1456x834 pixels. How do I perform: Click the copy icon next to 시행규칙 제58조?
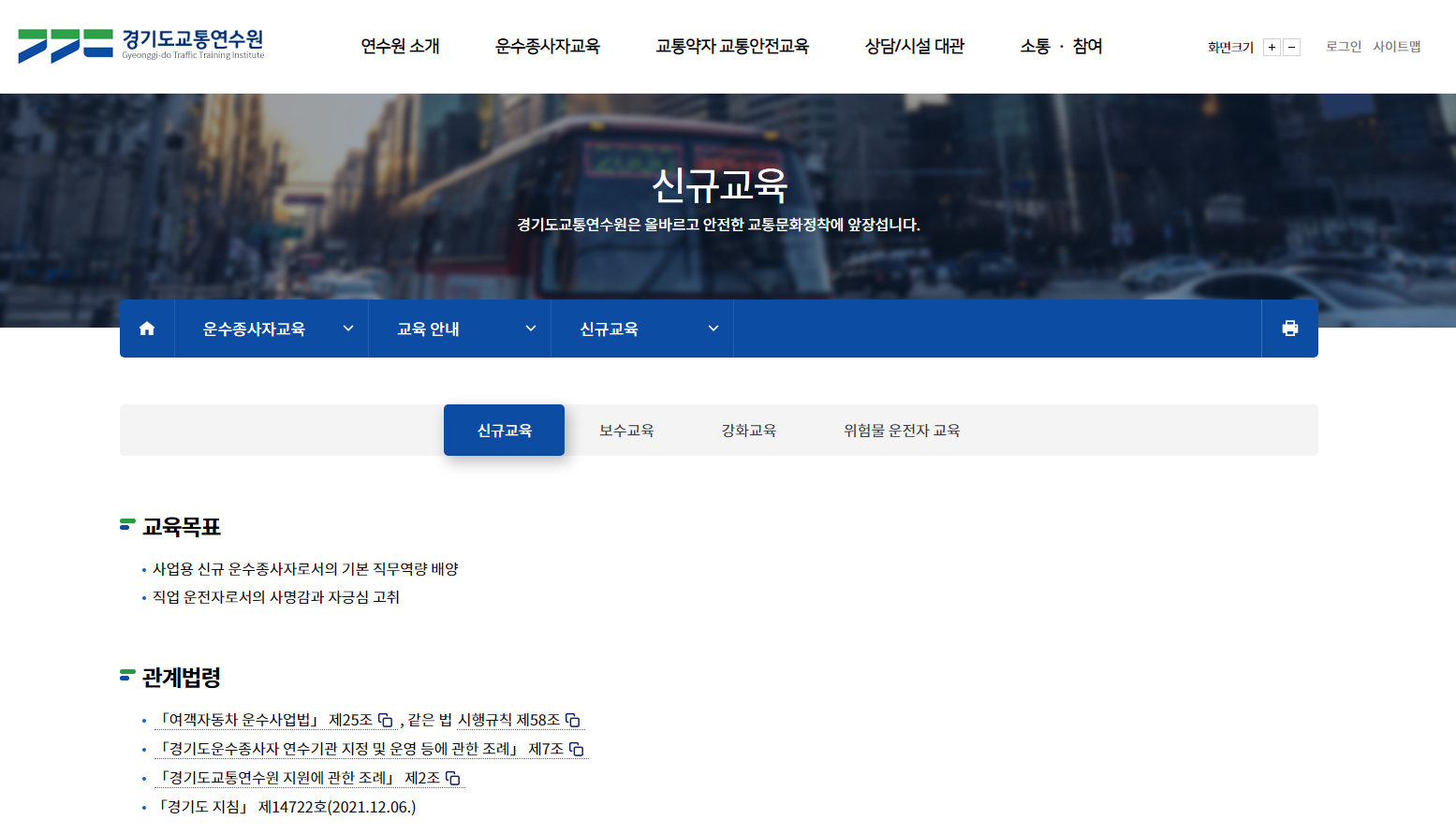(575, 719)
